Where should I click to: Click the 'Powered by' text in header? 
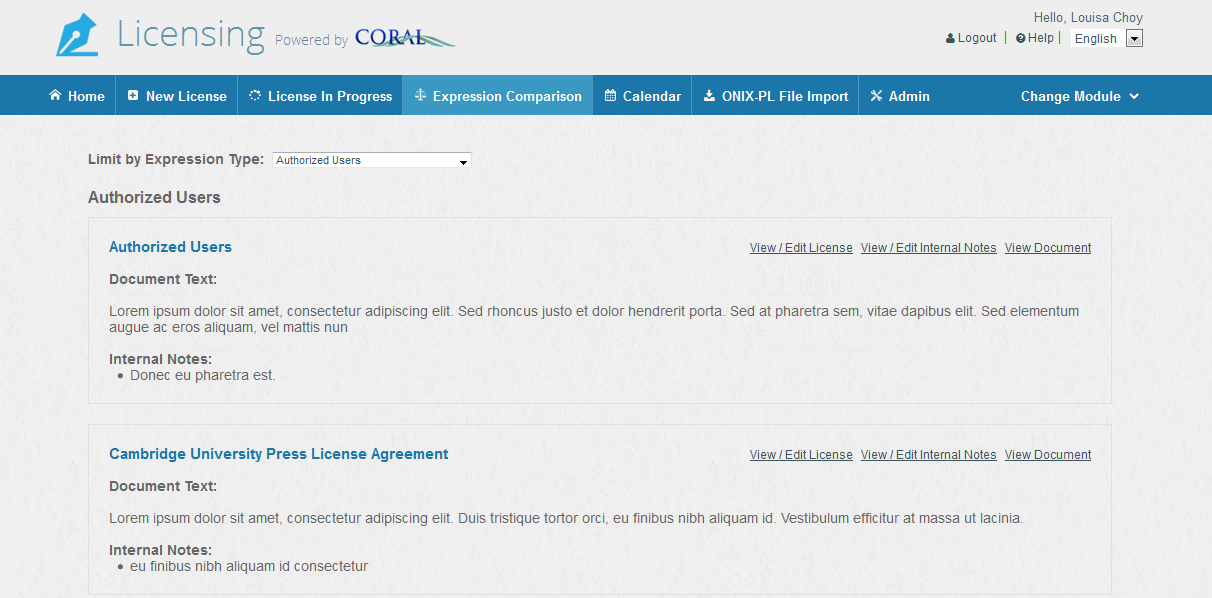tap(311, 40)
